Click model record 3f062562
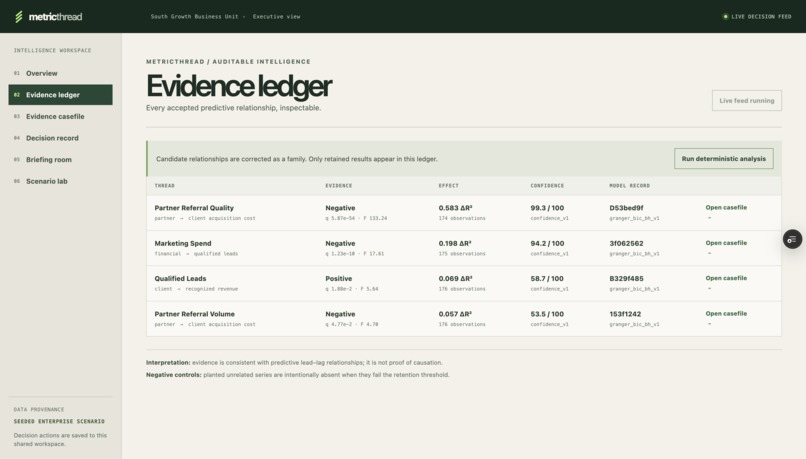Image resolution: width=806 pixels, height=459 pixels. (626, 244)
